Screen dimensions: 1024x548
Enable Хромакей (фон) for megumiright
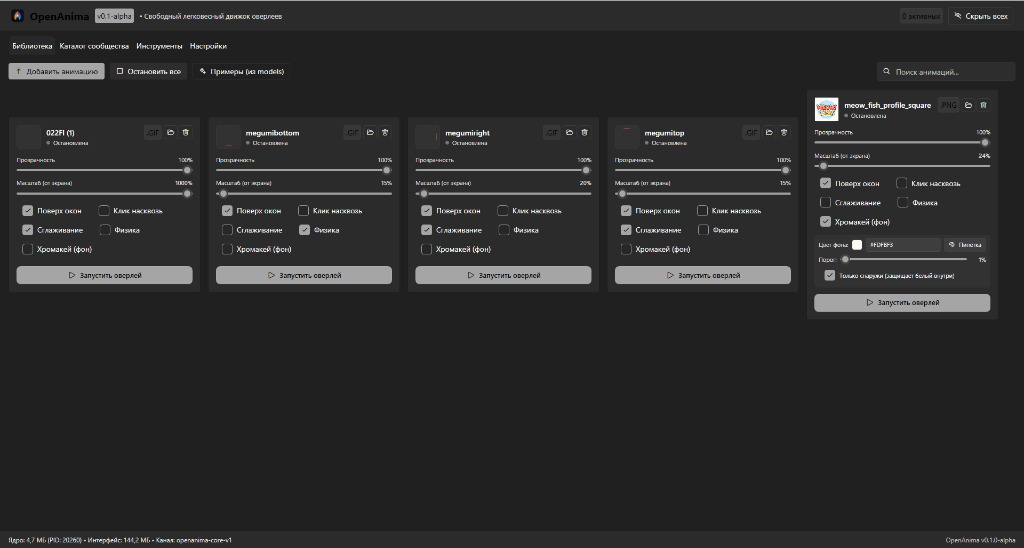pos(426,249)
